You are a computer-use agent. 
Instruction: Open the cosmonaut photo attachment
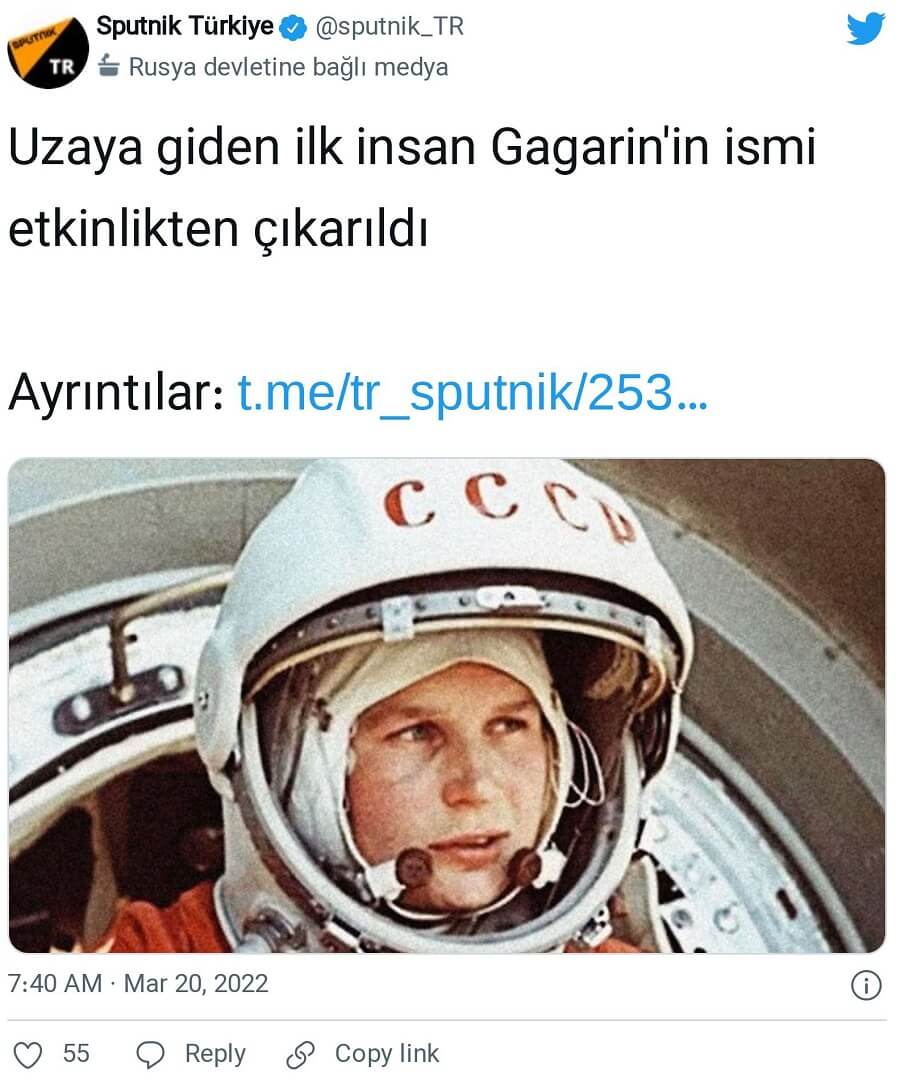[x=447, y=705]
